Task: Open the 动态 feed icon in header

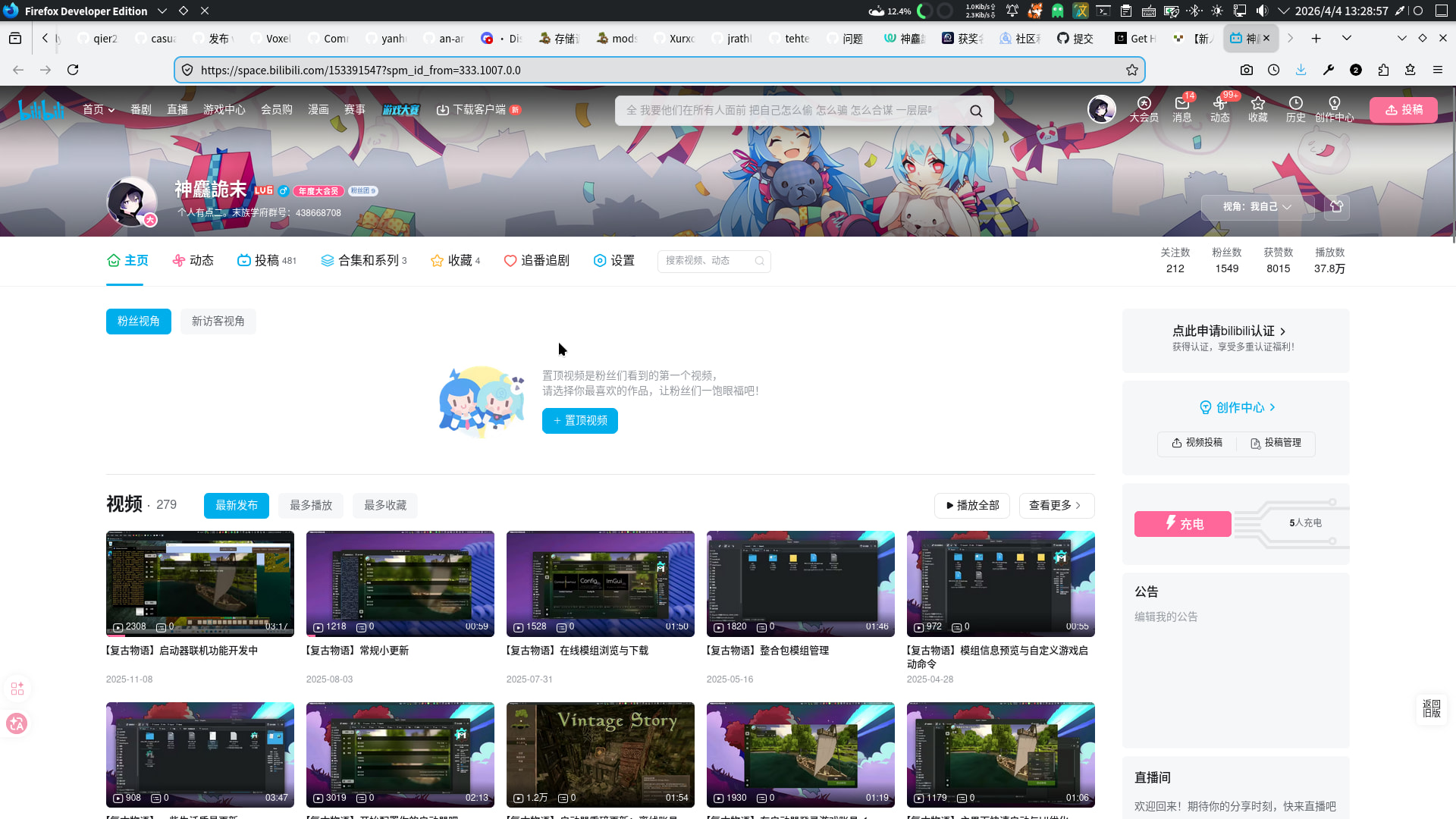Action: [1219, 104]
